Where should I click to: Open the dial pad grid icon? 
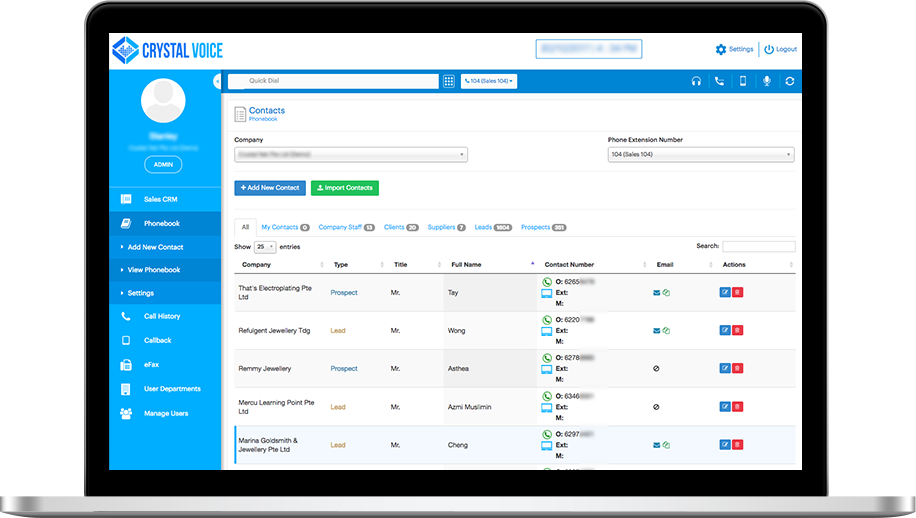coord(449,81)
